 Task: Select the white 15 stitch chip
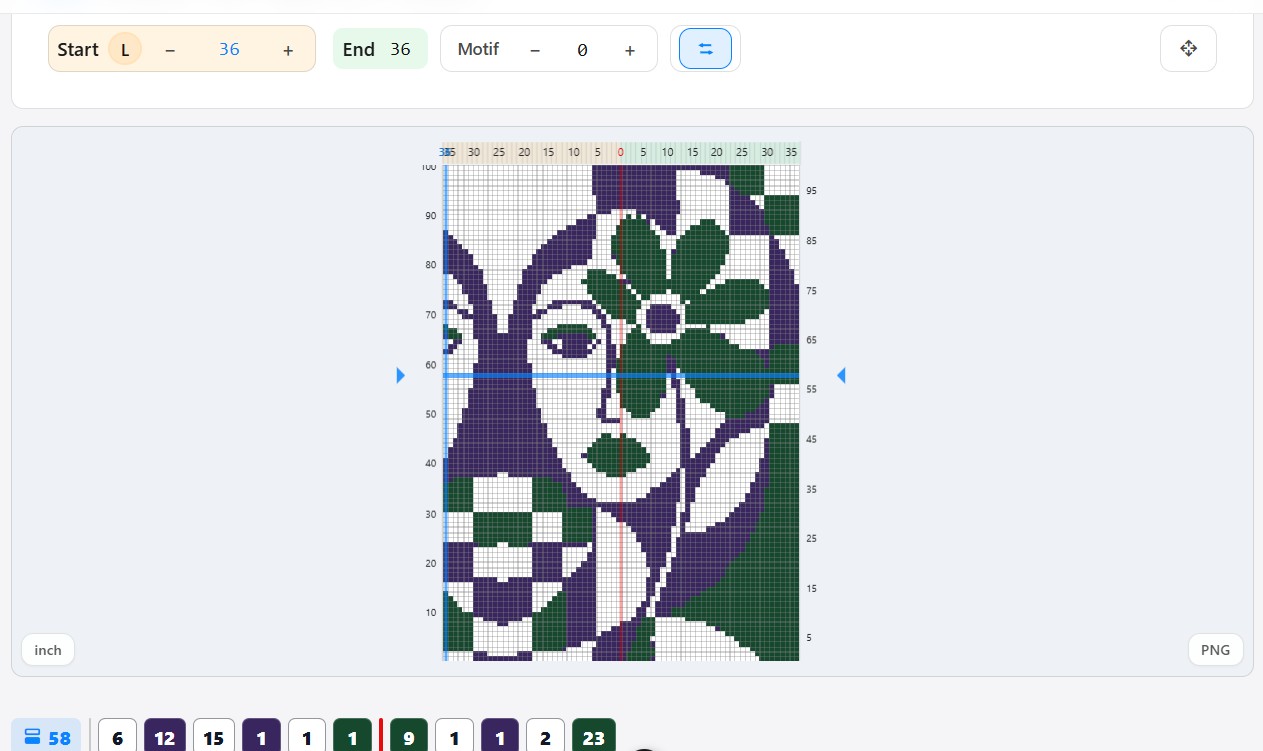point(214,738)
